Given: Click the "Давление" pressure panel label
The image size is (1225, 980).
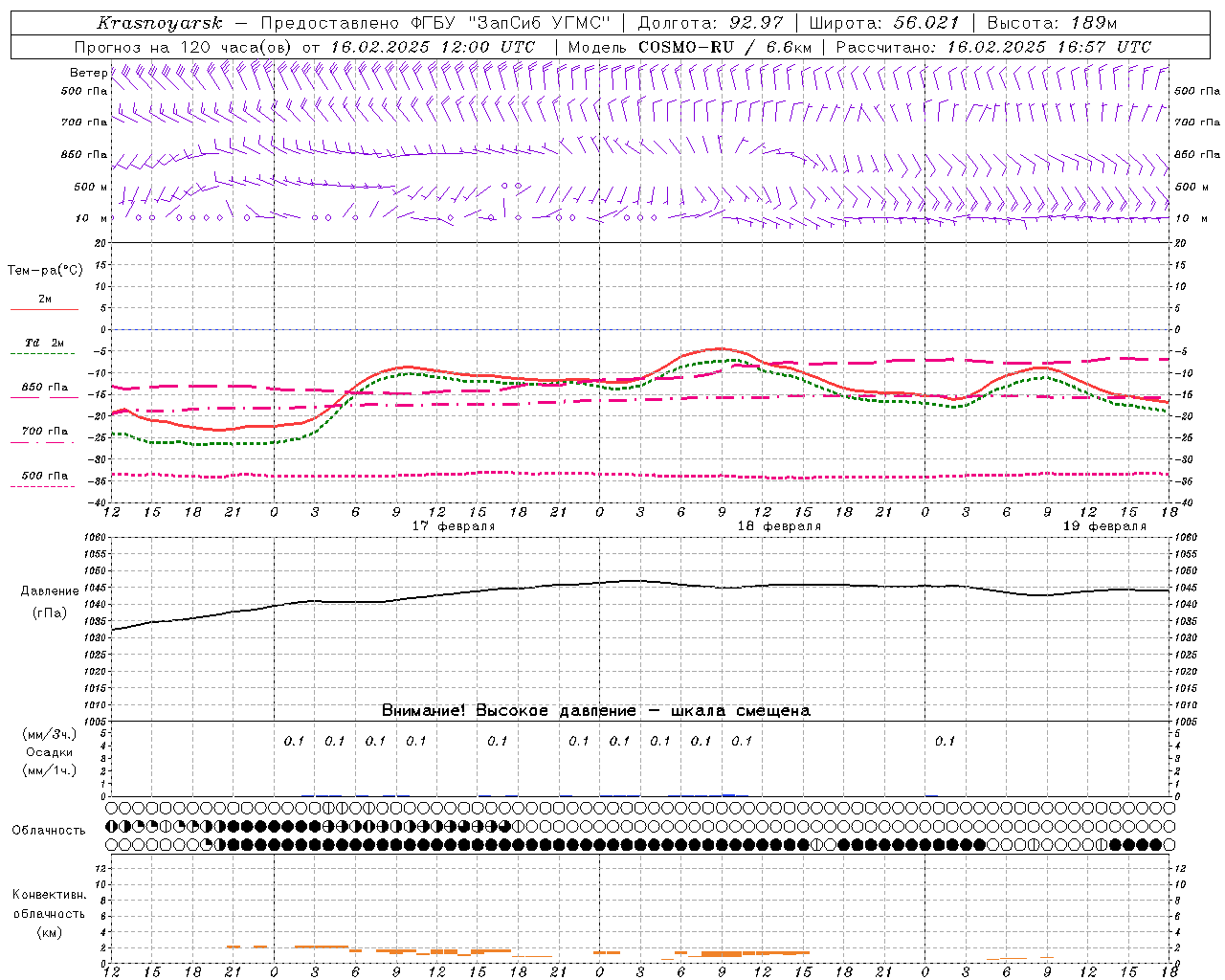Looking at the screenshot, I should click(50, 591).
